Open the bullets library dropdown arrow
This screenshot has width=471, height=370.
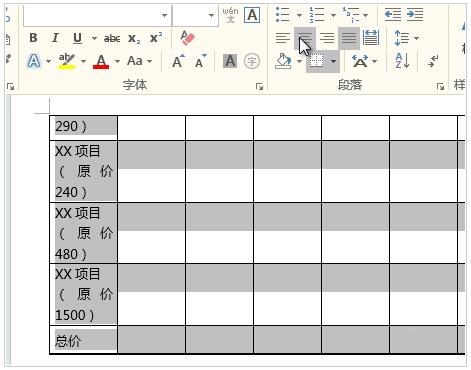tap(299, 15)
